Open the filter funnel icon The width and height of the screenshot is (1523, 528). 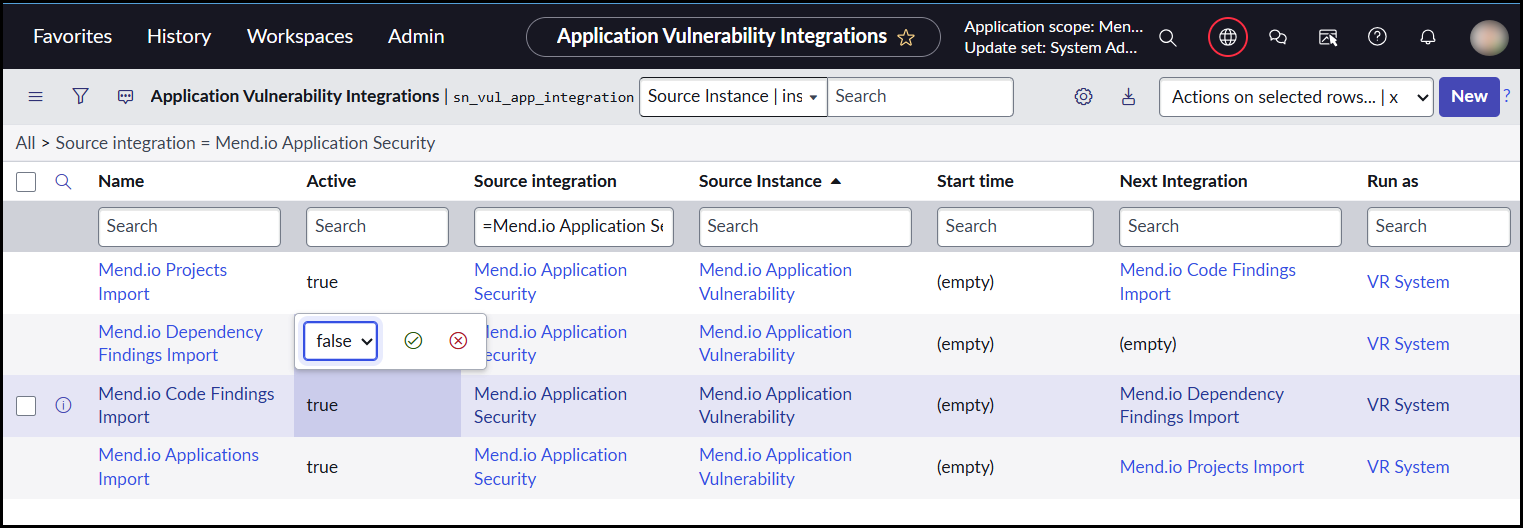81,96
